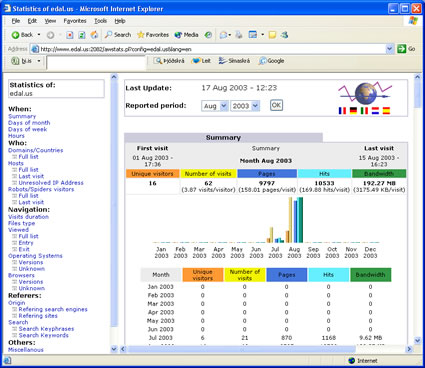Click the green Bandwidth summary header
425x368 pixels.
pos(379,174)
